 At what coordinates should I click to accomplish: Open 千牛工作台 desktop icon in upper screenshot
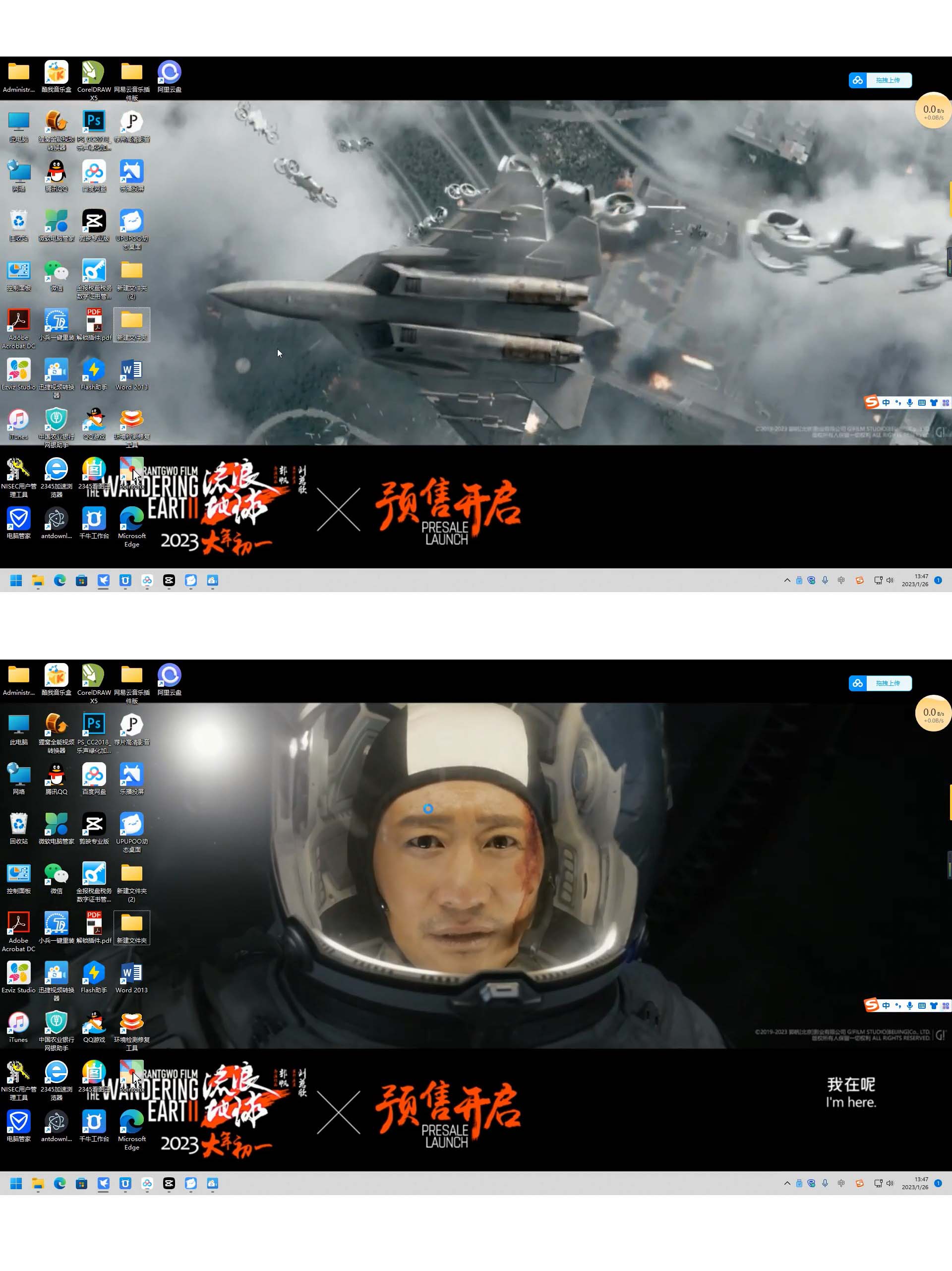(94, 522)
